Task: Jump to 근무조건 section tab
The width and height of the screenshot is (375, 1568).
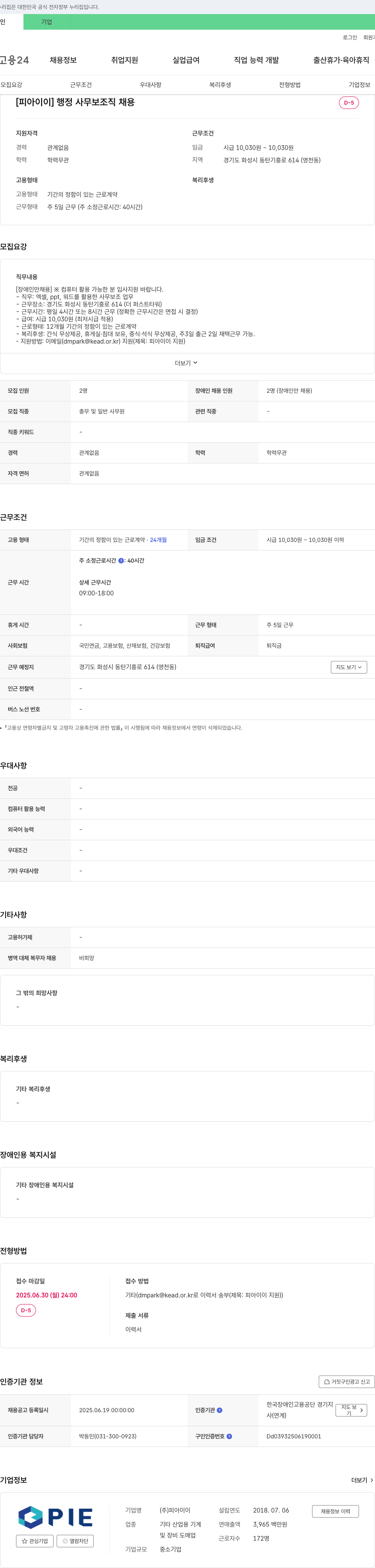Action: pyautogui.click(x=81, y=85)
